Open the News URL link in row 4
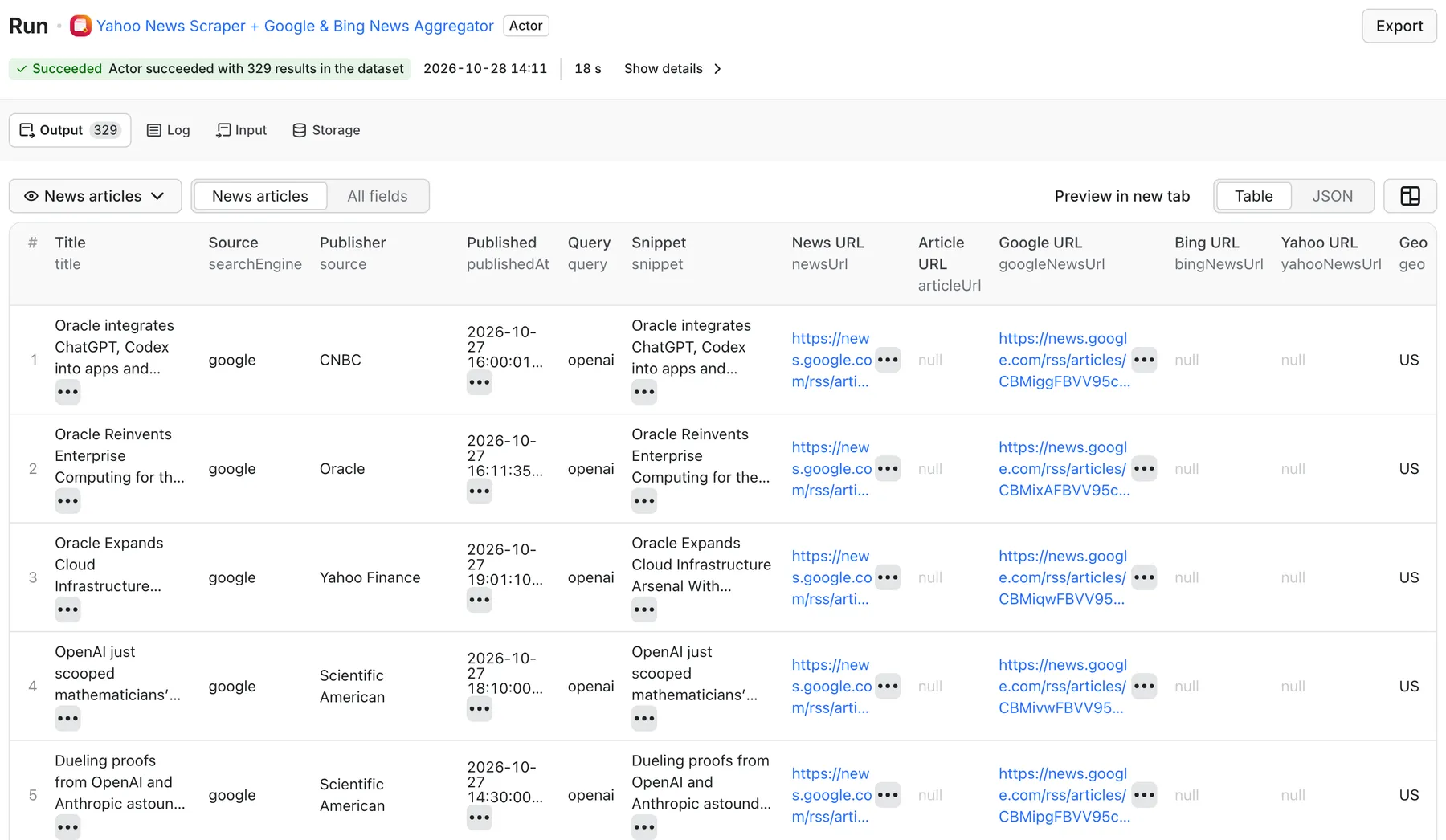The height and width of the screenshot is (840, 1446). (x=831, y=686)
